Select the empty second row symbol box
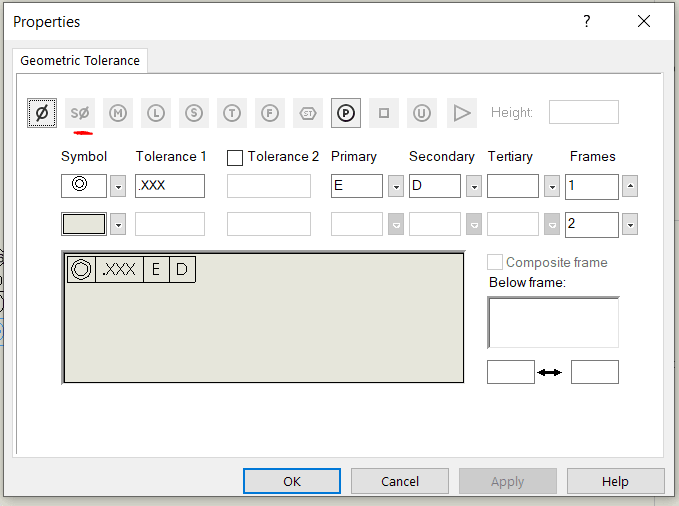The image size is (679, 506). [84, 224]
